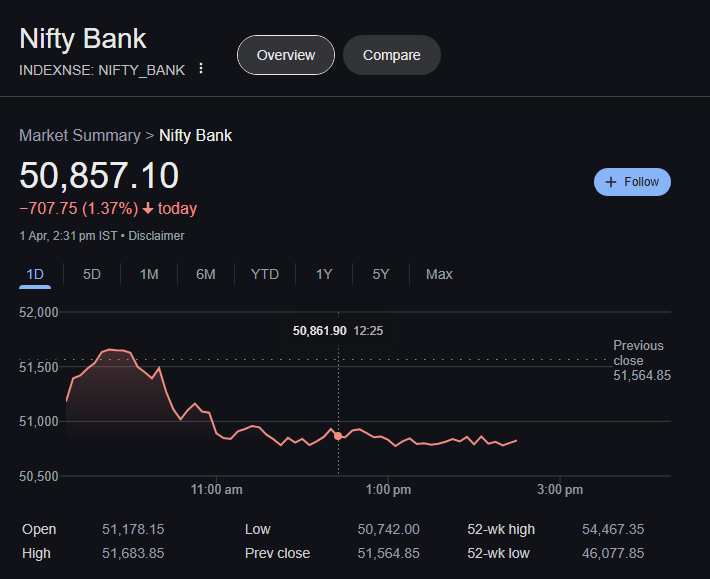Switch chart to 6M range

click(x=206, y=274)
